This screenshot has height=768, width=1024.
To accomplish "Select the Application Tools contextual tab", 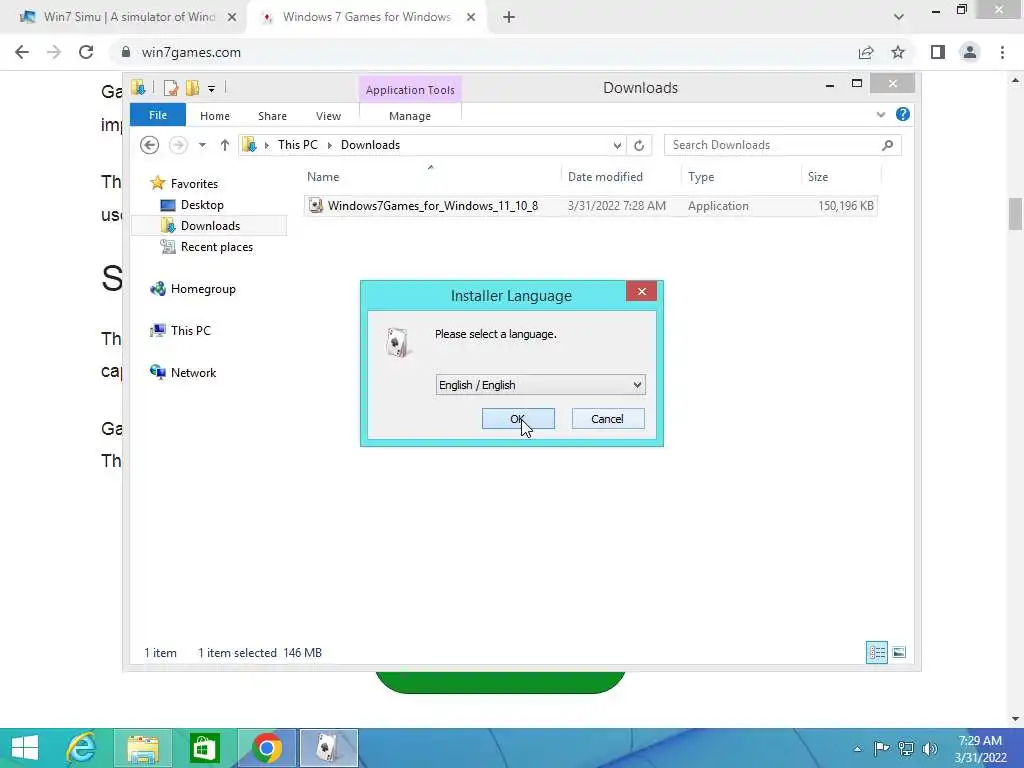I will [410, 90].
